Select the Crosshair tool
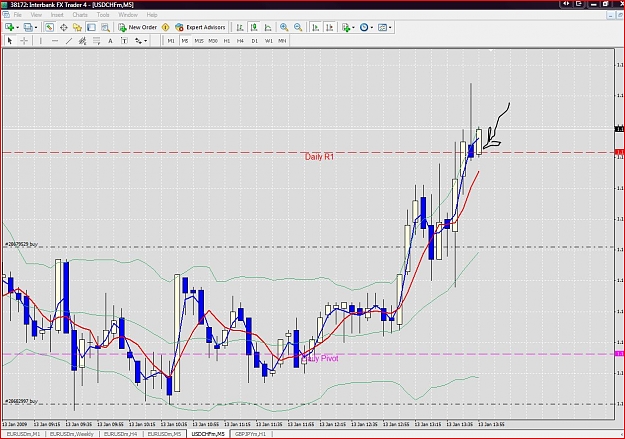The image size is (625, 439). tap(24, 41)
